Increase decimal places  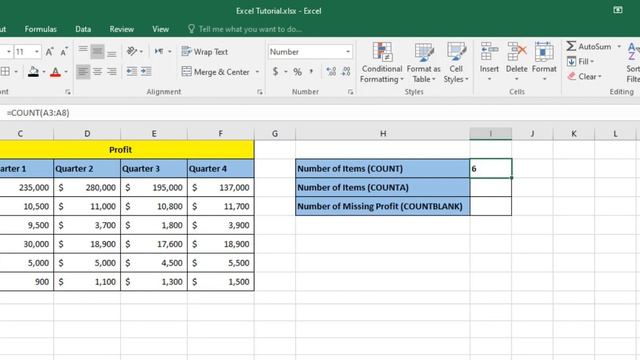tap(331, 72)
